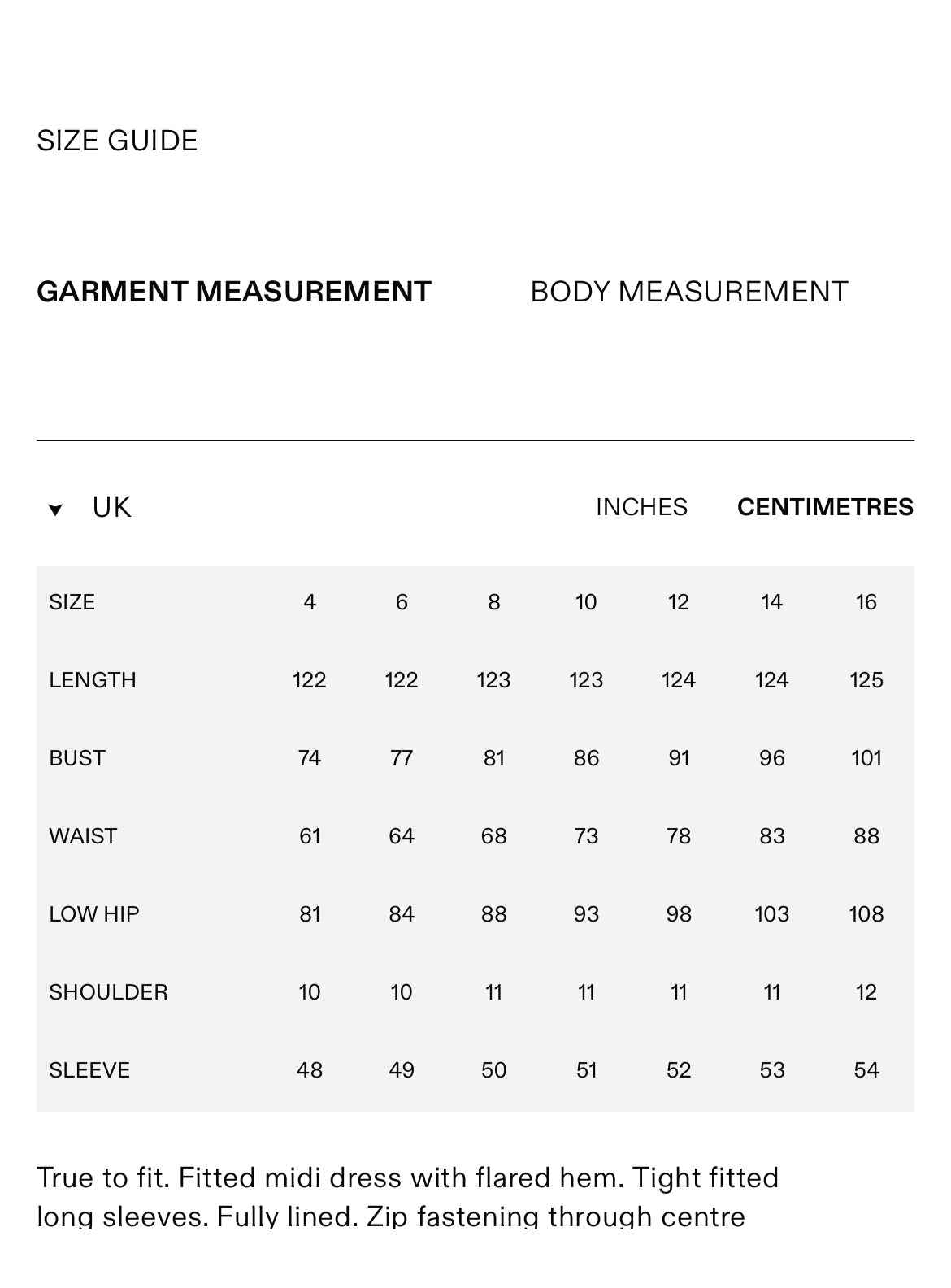
Task: Select size 4 column header
Action: 310,602
